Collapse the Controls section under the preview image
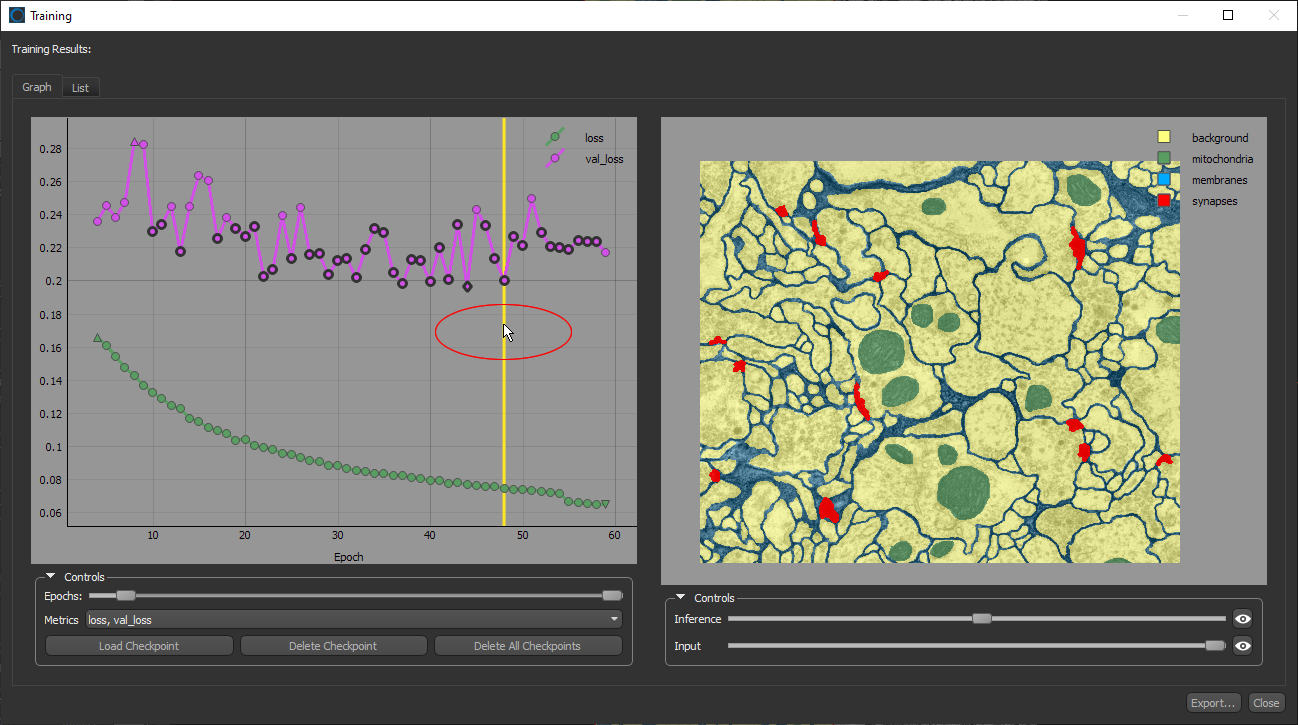The image size is (1298, 725). (x=681, y=598)
